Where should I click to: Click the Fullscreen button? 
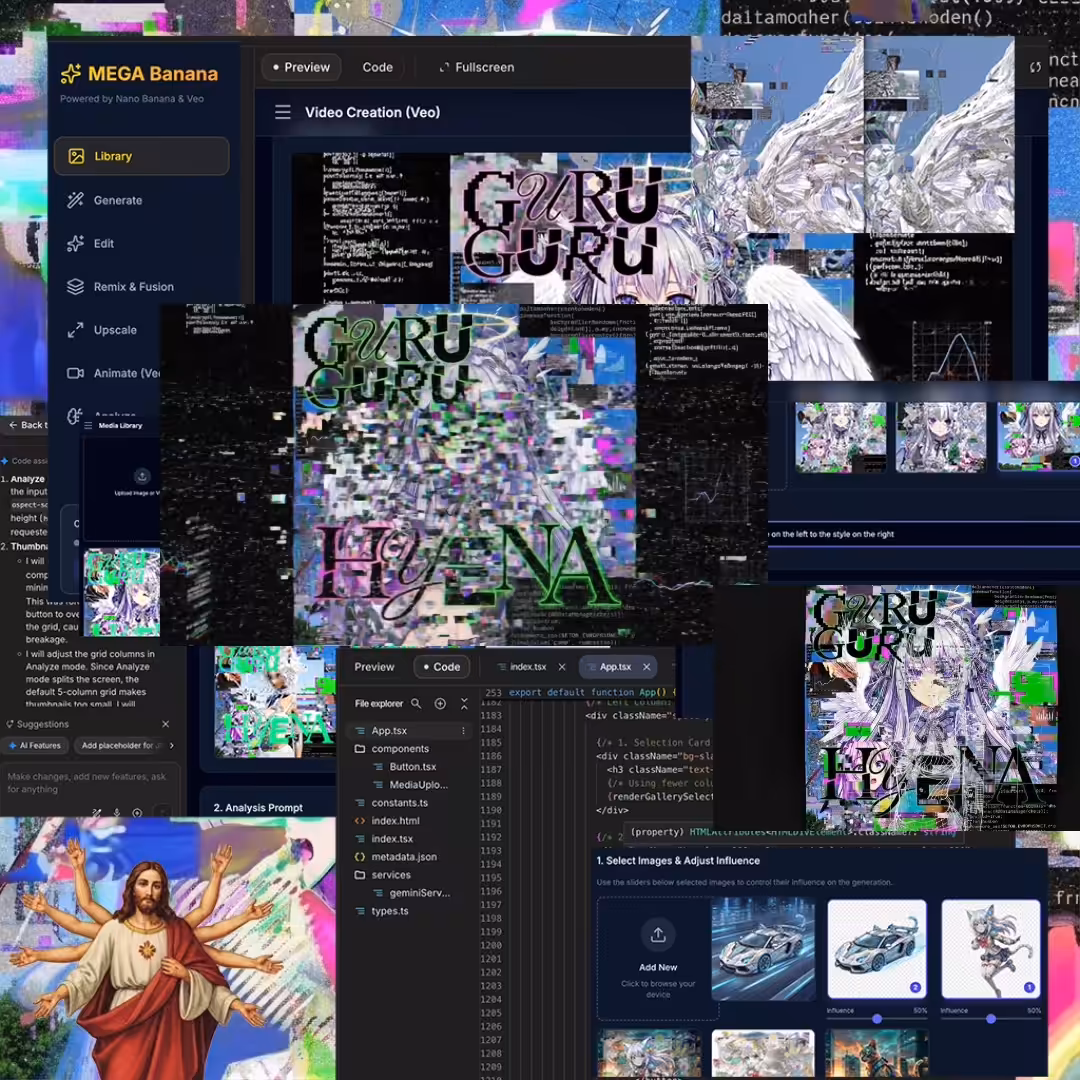pyautogui.click(x=477, y=68)
